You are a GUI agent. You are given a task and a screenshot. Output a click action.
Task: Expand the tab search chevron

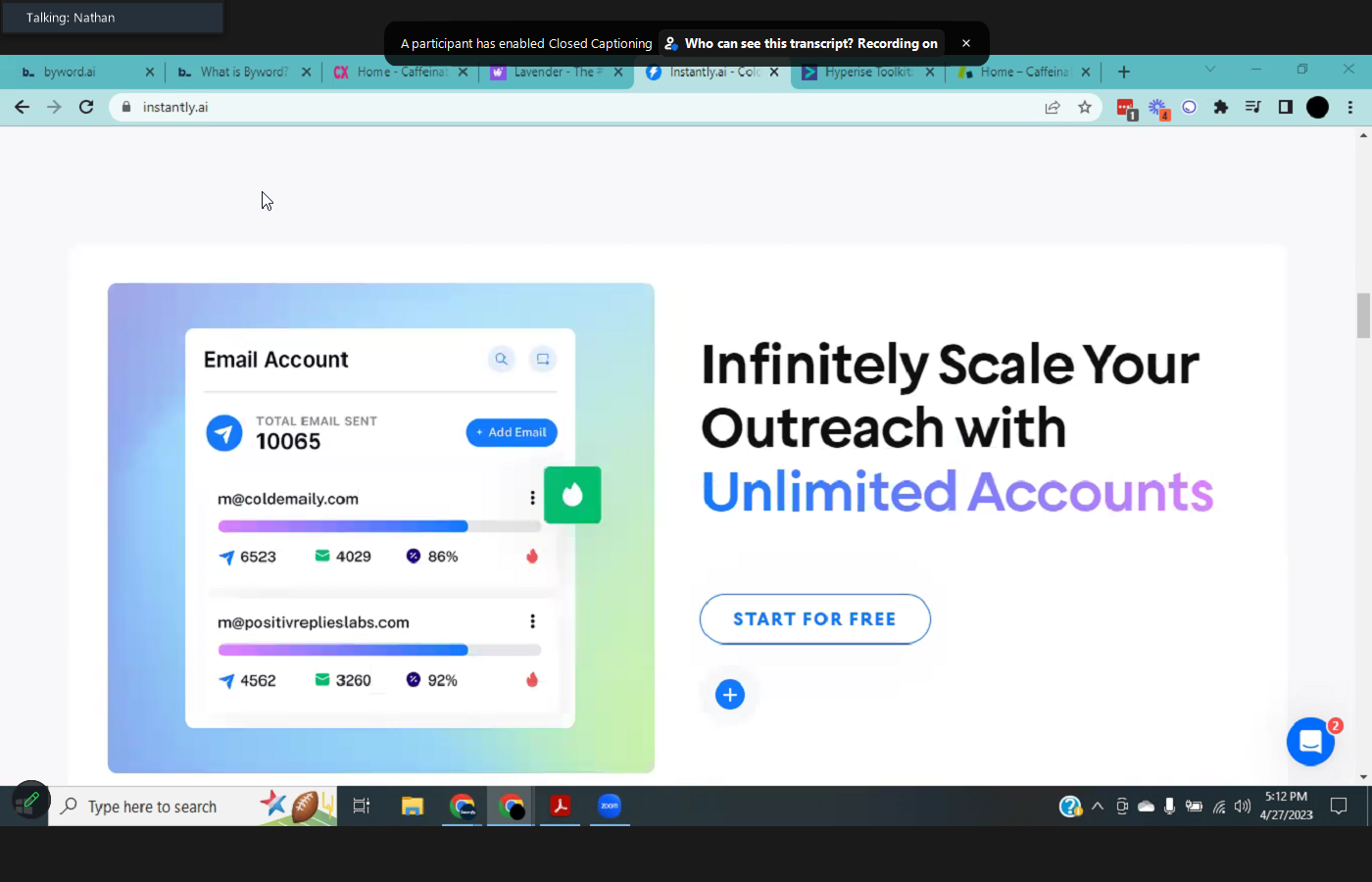[x=1209, y=70]
